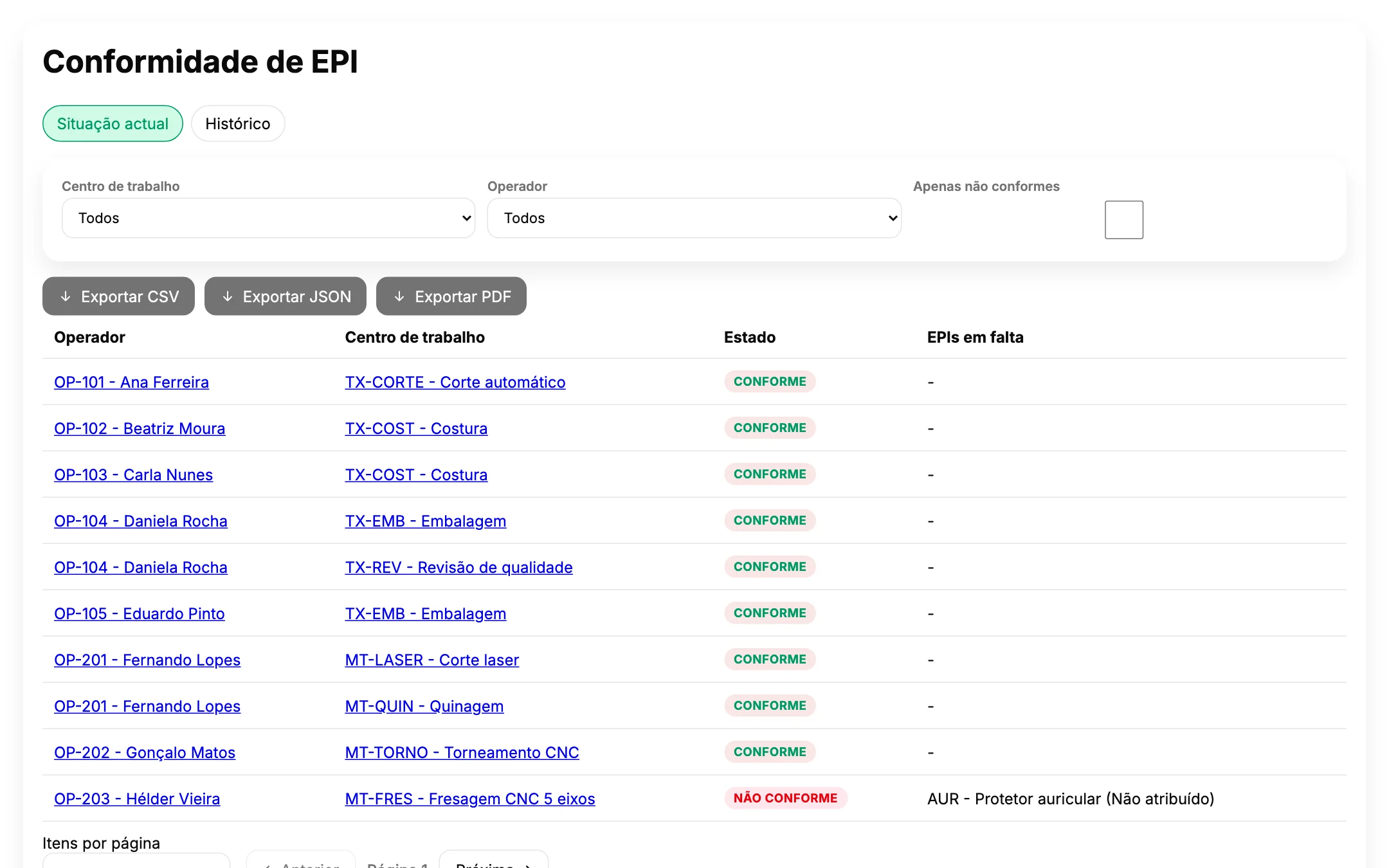
Task: Click the NÃO CONFORME status badge
Action: [785, 798]
